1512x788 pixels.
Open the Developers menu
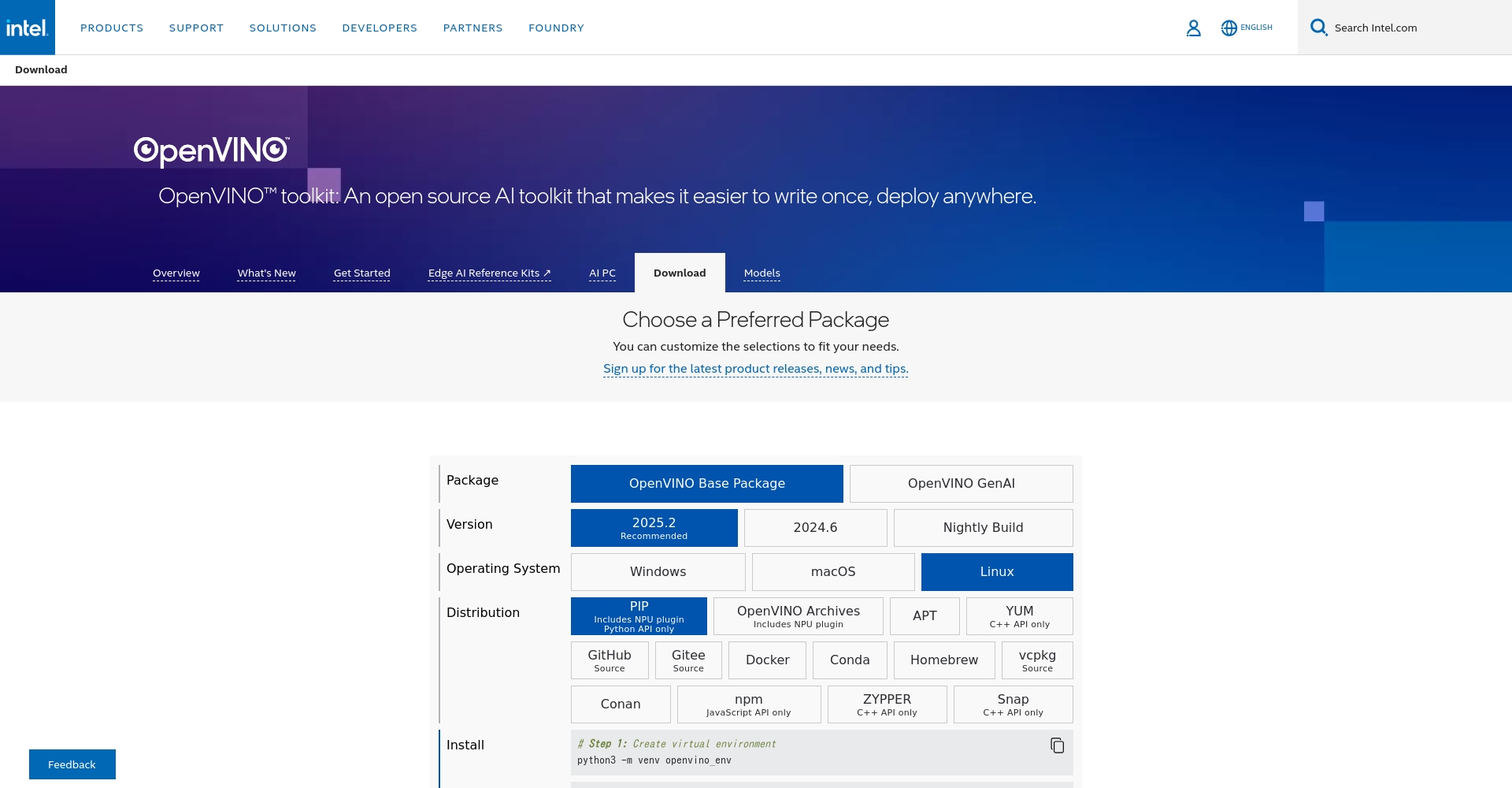pyautogui.click(x=380, y=28)
